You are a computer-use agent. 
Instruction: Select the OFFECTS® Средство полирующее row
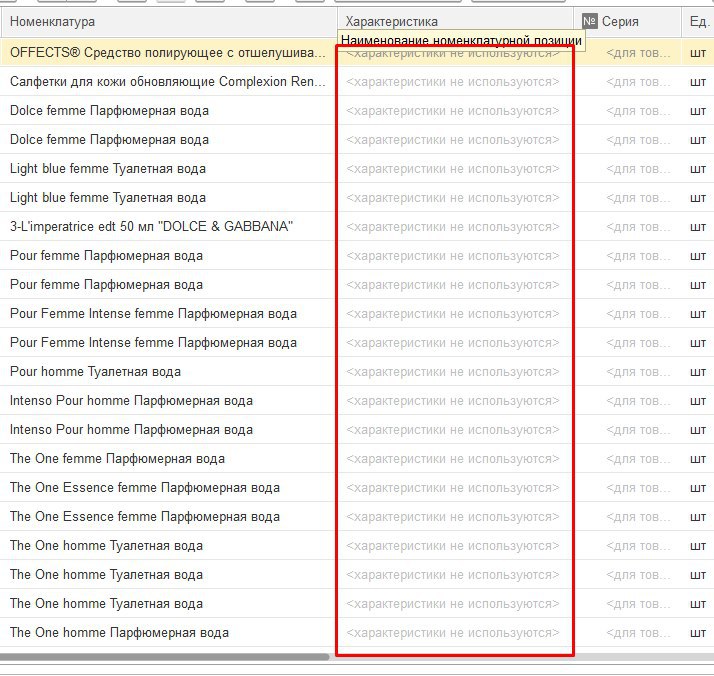pos(357,53)
